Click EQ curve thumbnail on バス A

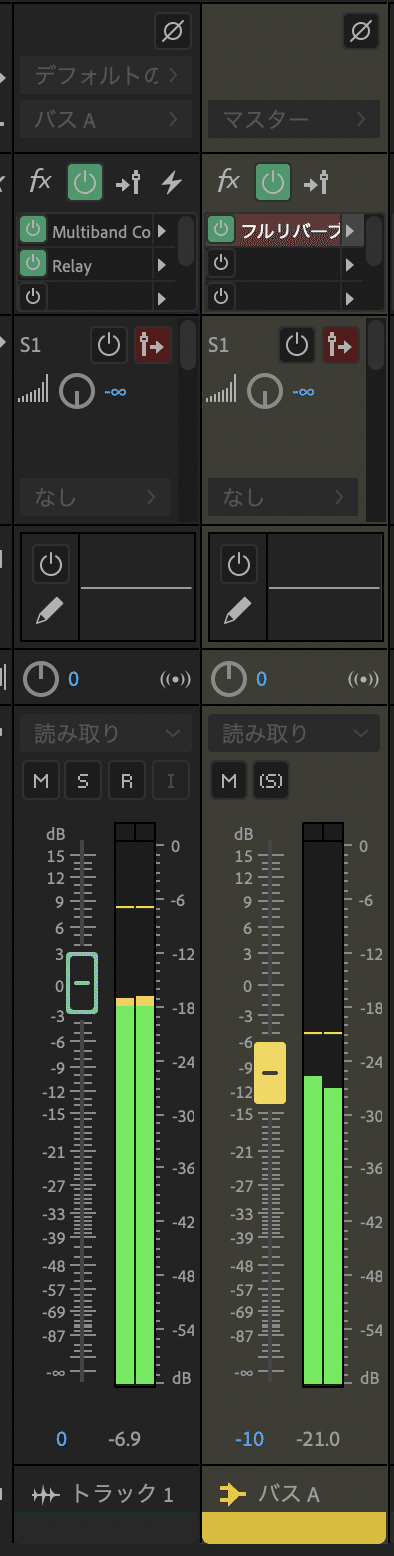coord(325,587)
